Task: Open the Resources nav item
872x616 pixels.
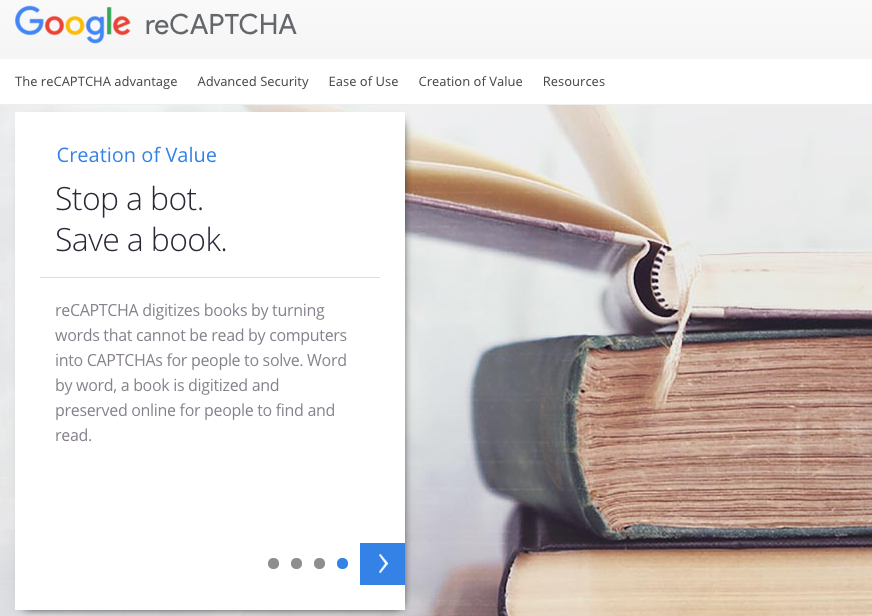Action: click(574, 81)
